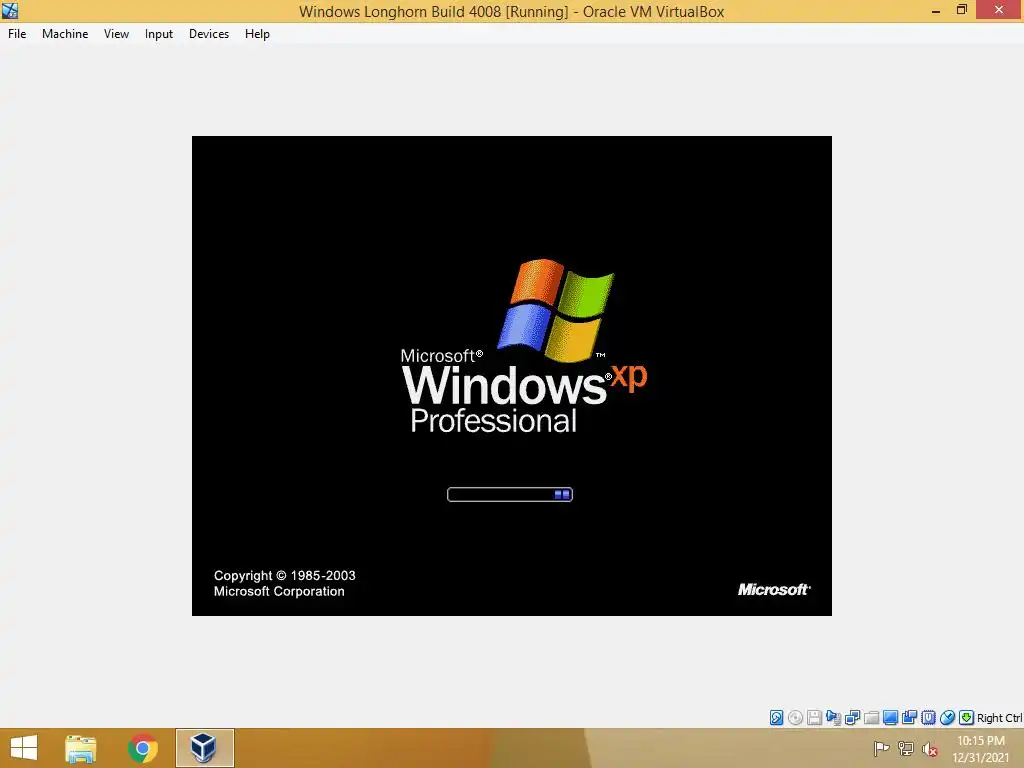The height and width of the screenshot is (768, 1024).
Task: Open the Help menu
Action: 257,34
